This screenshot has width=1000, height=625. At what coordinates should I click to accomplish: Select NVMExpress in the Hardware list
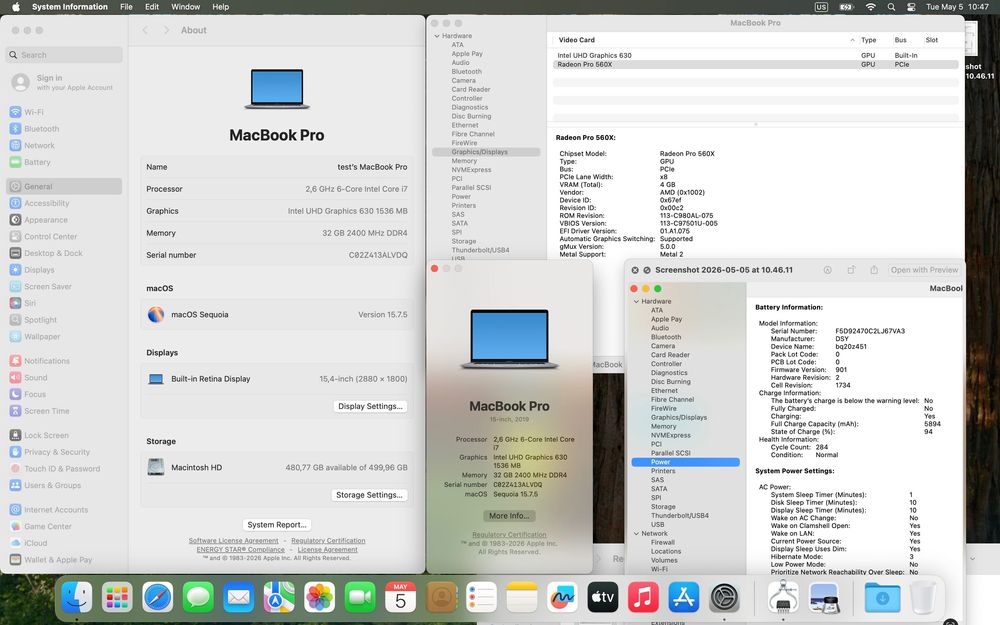pyautogui.click(x=471, y=170)
